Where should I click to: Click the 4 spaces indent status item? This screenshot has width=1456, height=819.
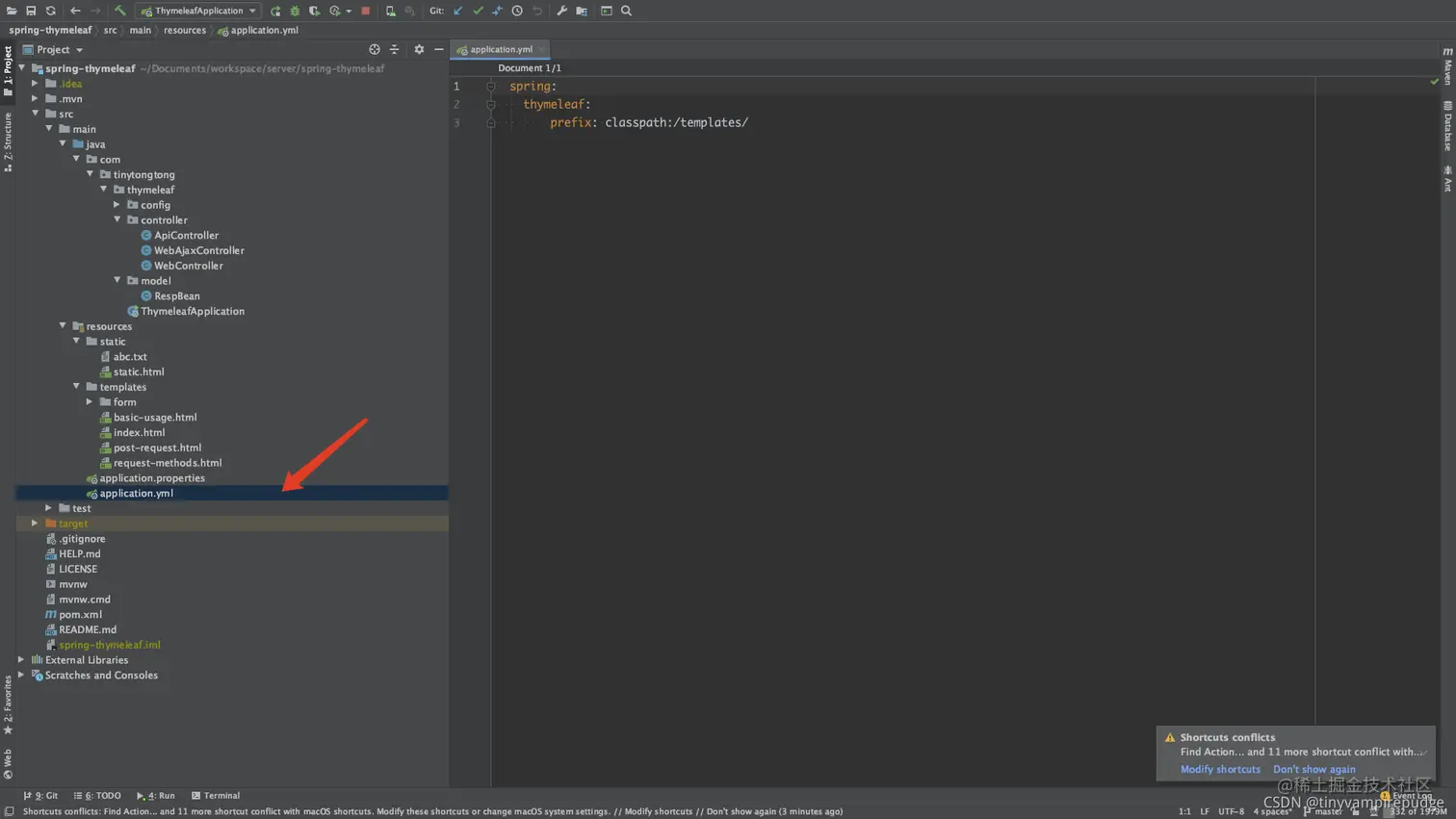pyautogui.click(x=1272, y=811)
